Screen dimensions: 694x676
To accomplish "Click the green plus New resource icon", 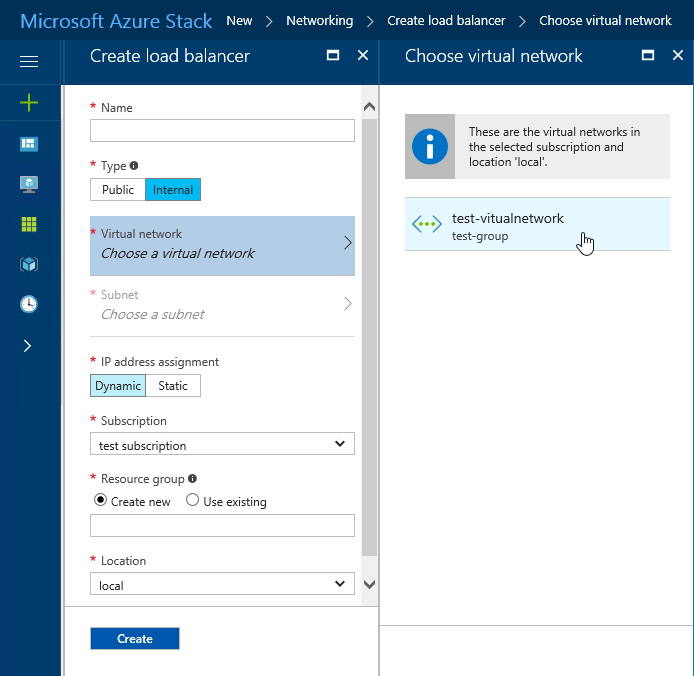I will [x=29, y=103].
